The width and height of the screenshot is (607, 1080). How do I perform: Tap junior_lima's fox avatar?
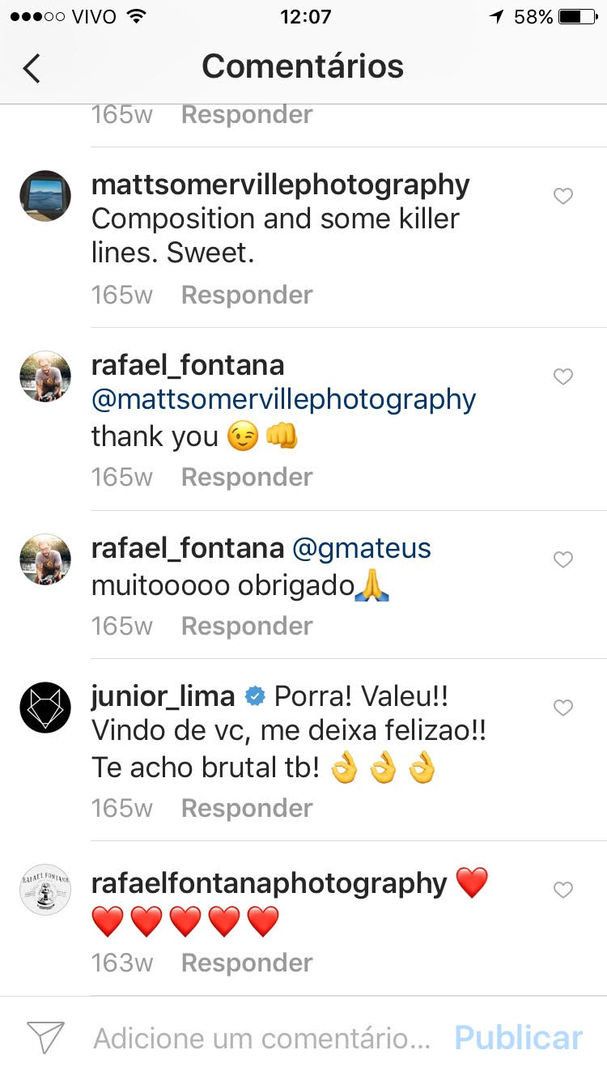coord(45,708)
